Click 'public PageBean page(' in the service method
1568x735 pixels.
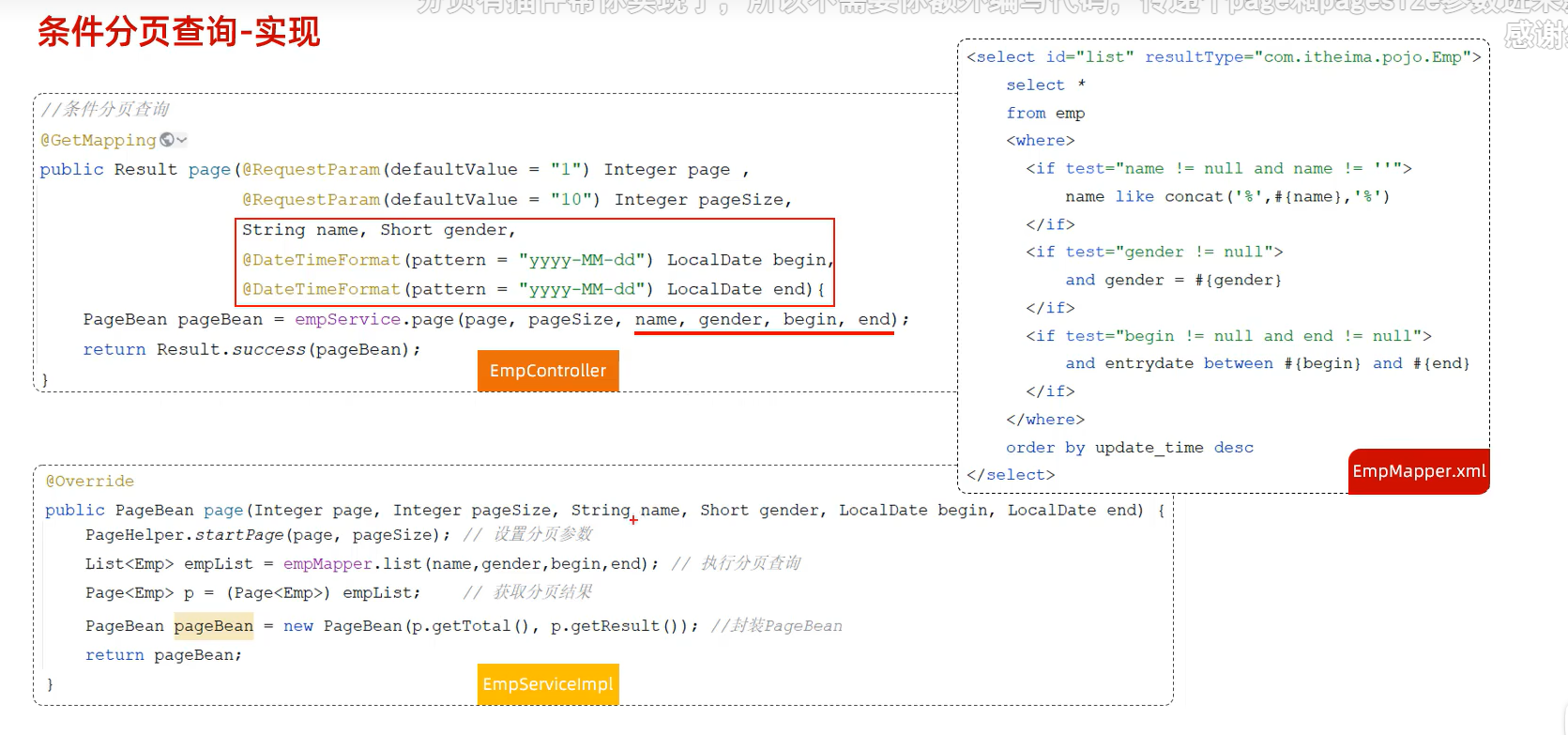click(x=149, y=511)
